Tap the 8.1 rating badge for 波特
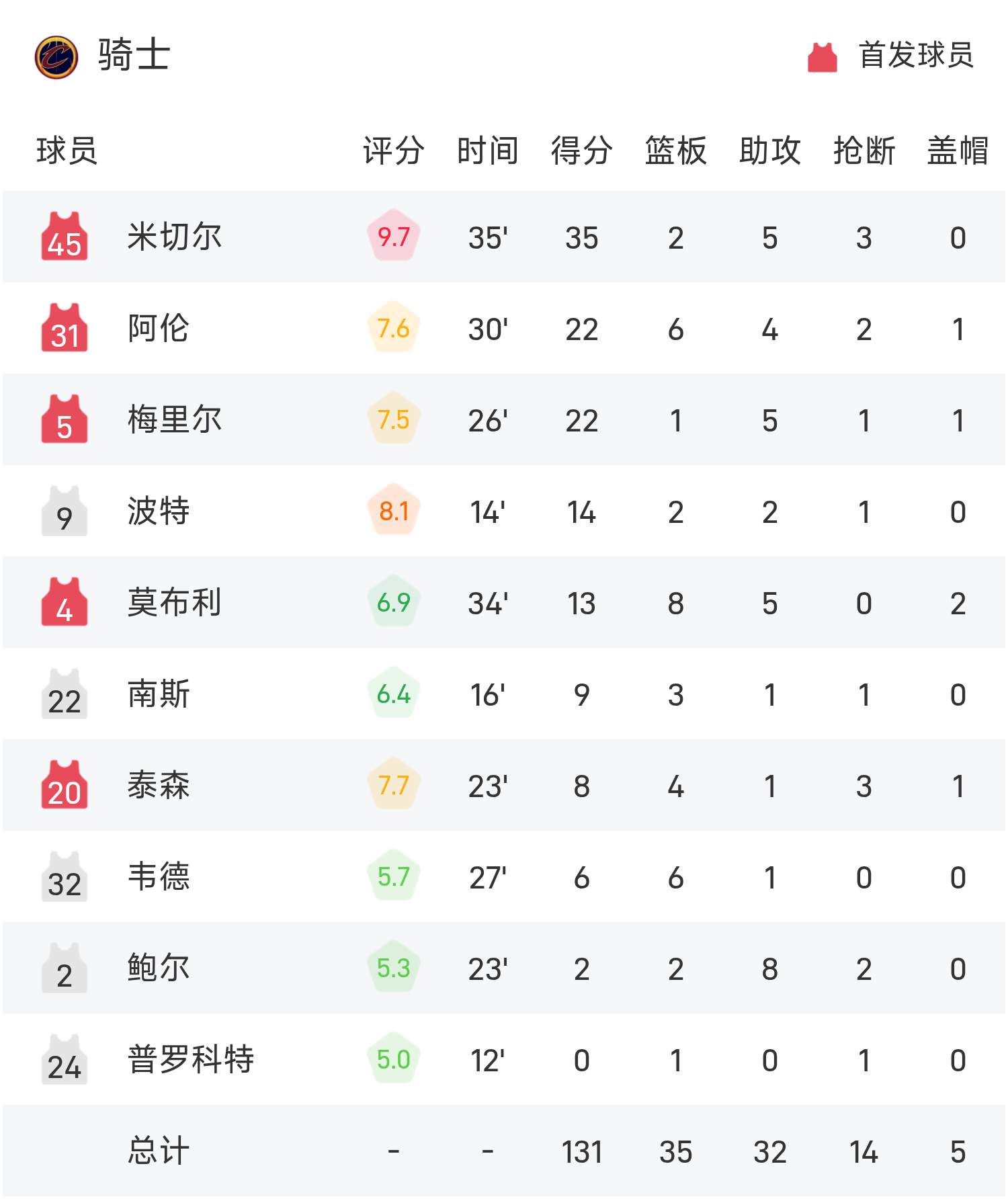Viewport: 1008px width, 1199px height. tap(394, 511)
